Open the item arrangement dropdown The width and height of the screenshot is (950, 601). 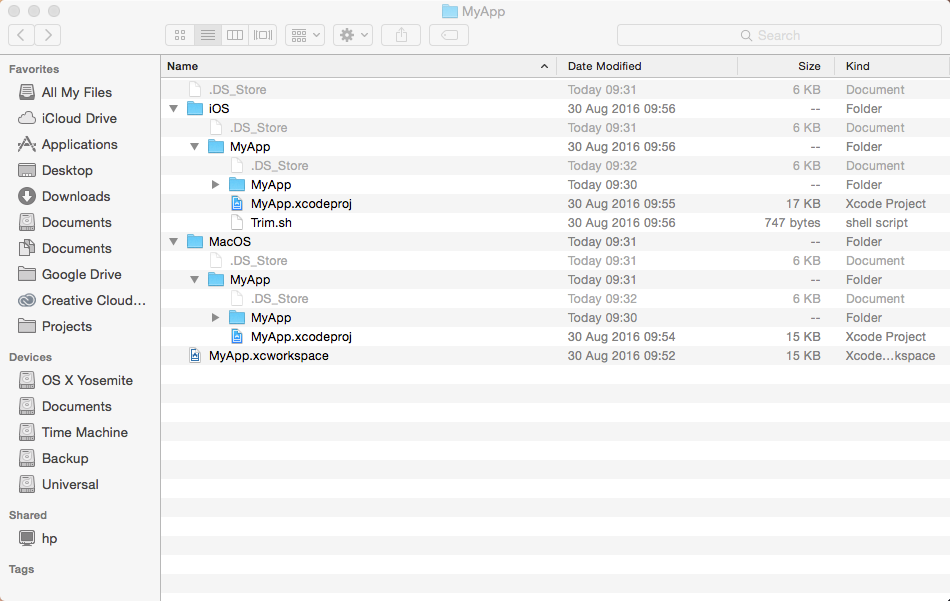click(305, 35)
